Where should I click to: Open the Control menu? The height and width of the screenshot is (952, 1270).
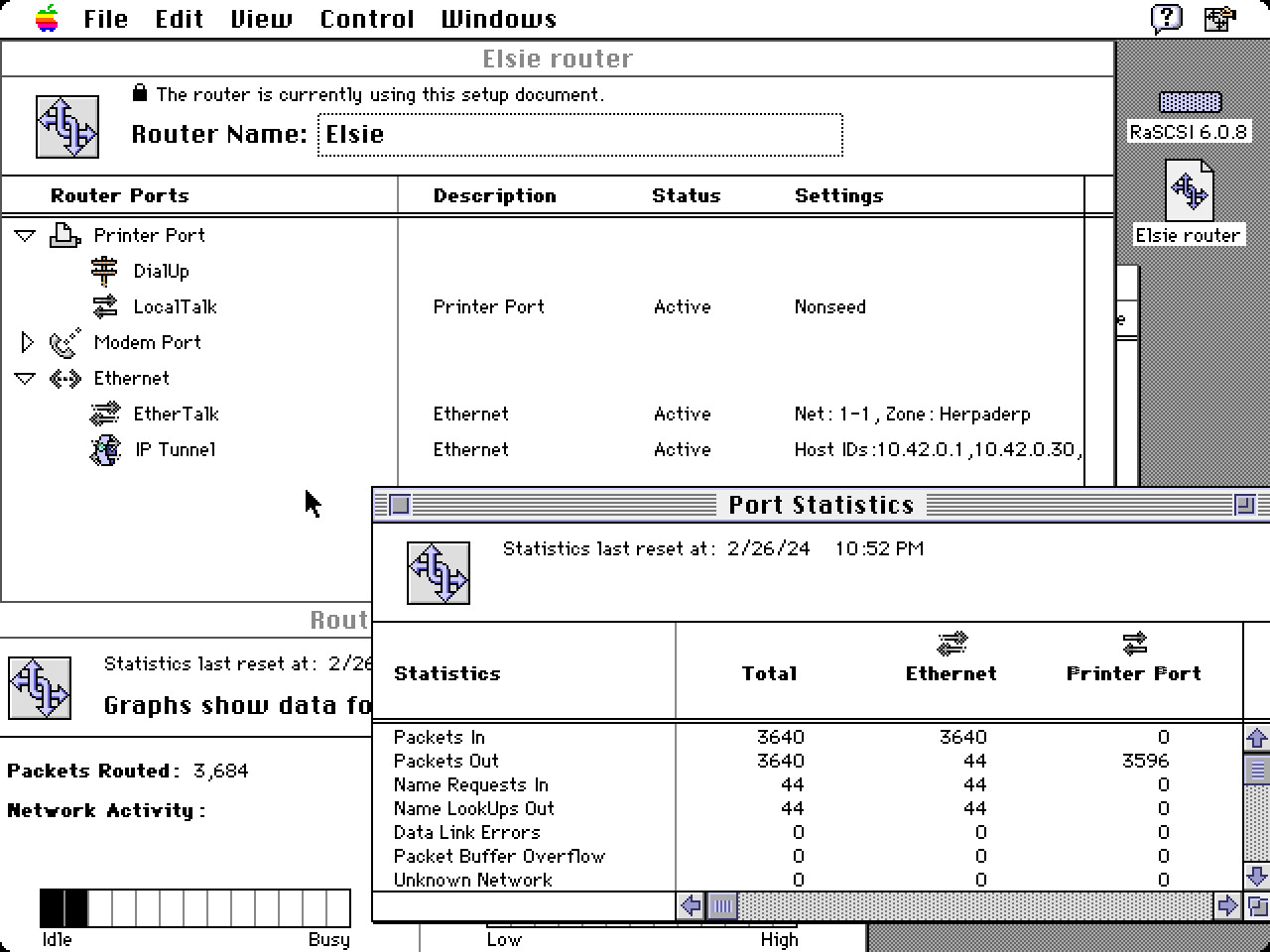pyautogui.click(x=366, y=19)
